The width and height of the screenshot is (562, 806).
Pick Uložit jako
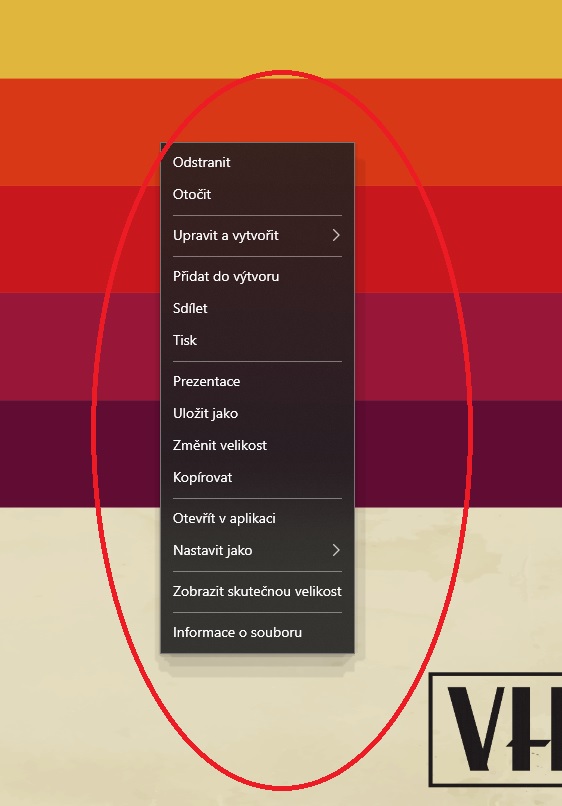tap(257, 413)
